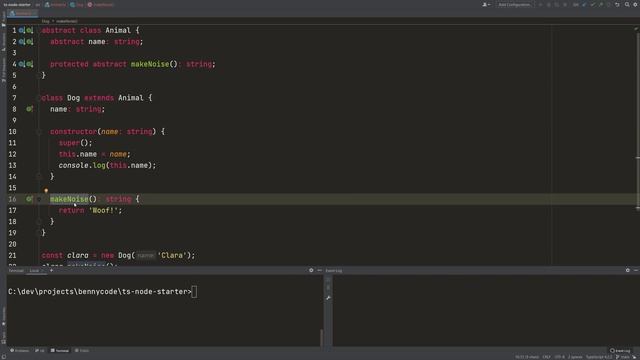Click the gutter marker icon on line 4
This screenshot has width=640, height=360.
(x=22, y=64)
